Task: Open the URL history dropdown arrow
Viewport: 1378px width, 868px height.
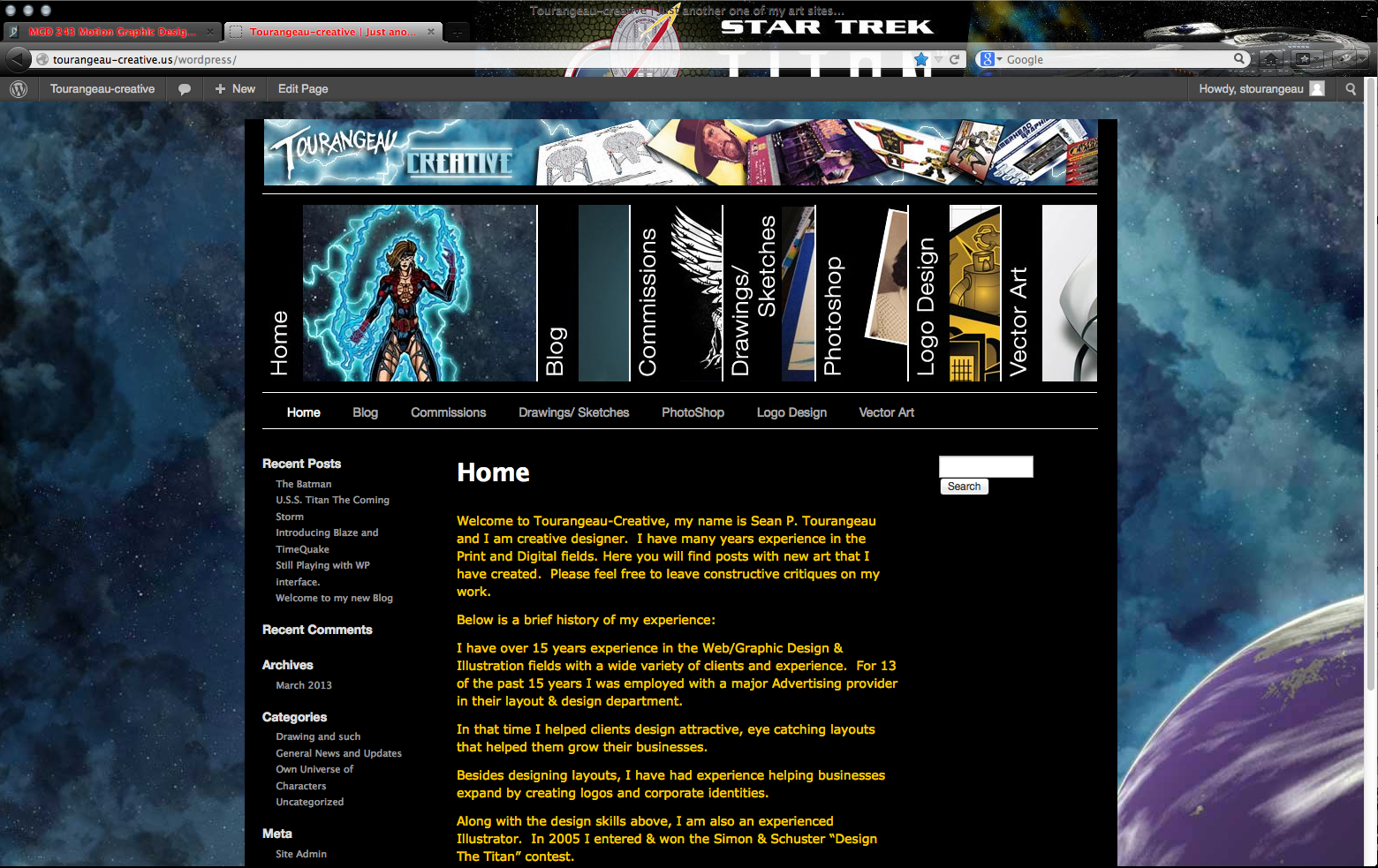Action: pyautogui.click(x=939, y=59)
